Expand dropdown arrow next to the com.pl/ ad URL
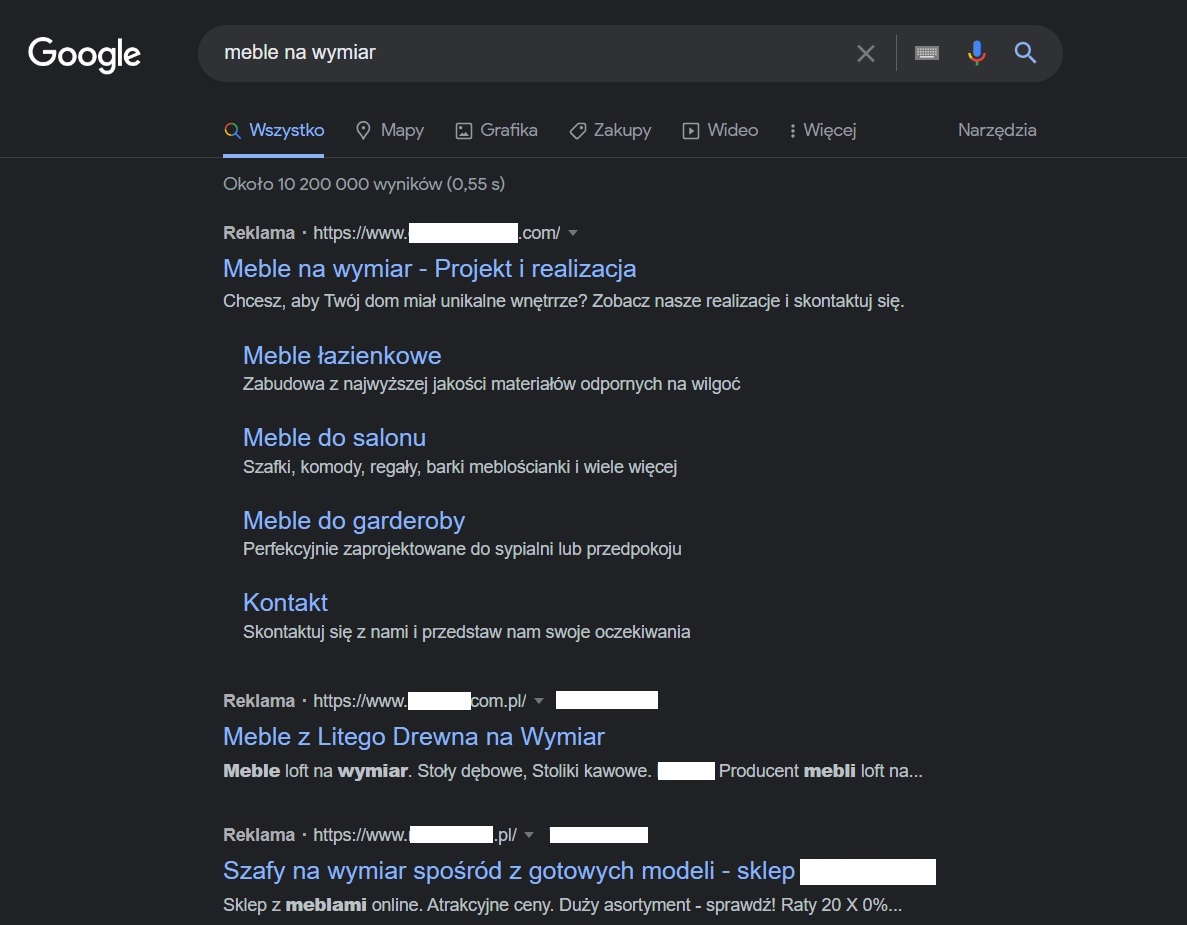Image resolution: width=1187 pixels, height=925 pixels. [539, 701]
